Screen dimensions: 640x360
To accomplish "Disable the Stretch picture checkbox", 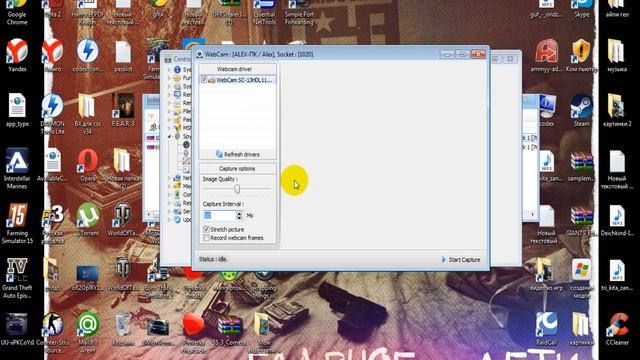I will point(207,229).
